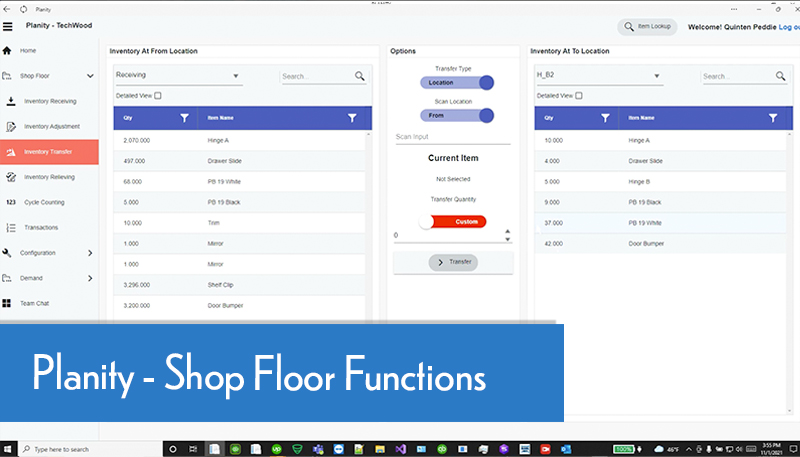The height and width of the screenshot is (457, 800).
Task: Select the Shelf Clip row
Action: pyautogui.click(x=239, y=285)
